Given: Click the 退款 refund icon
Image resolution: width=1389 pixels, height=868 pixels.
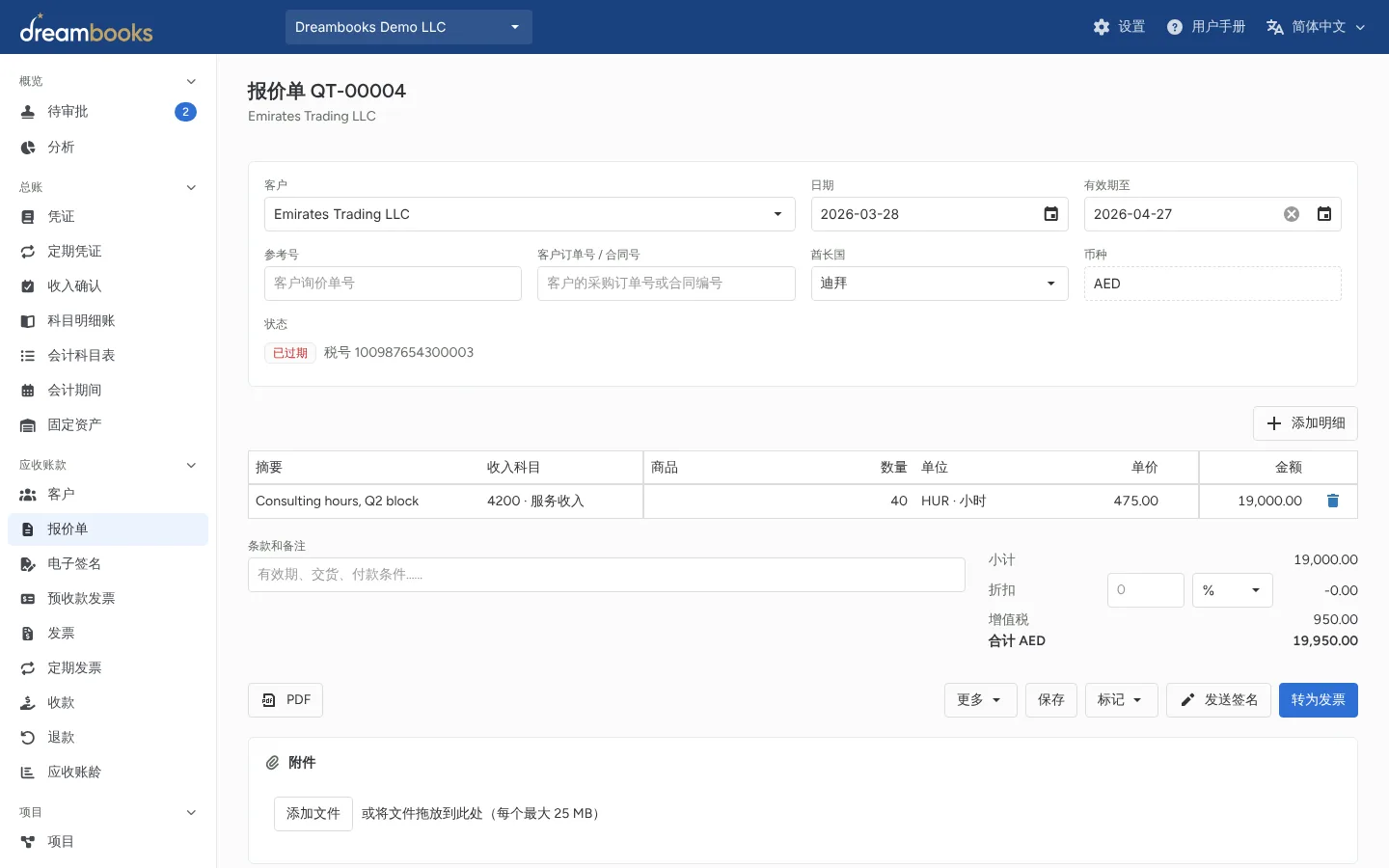Looking at the screenshot, I should pos(28,738).
